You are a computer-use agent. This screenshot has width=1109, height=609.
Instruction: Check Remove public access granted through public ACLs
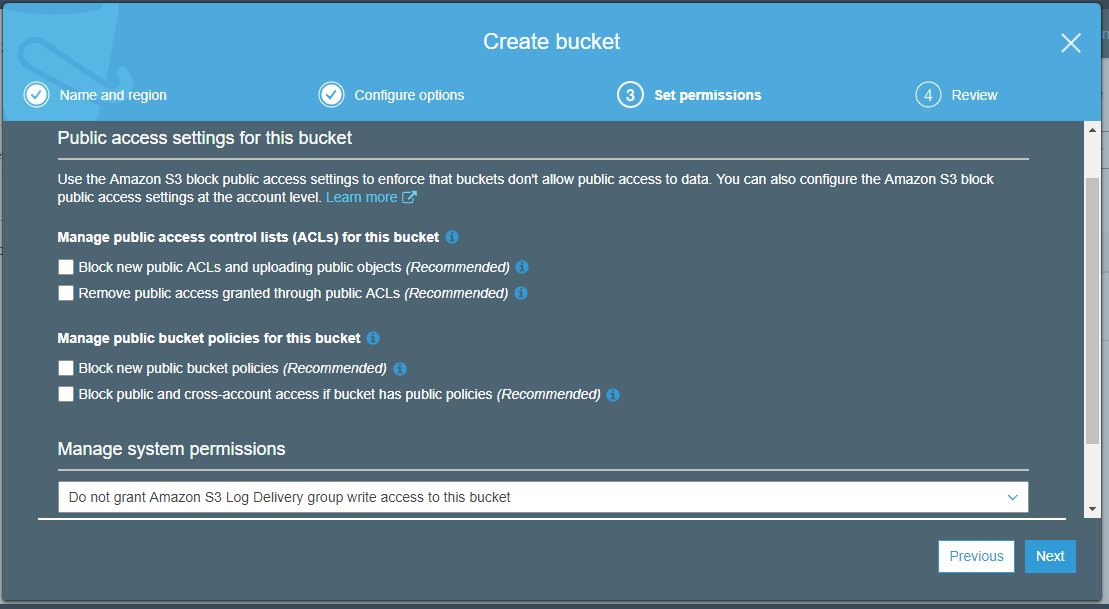[66, 293]
